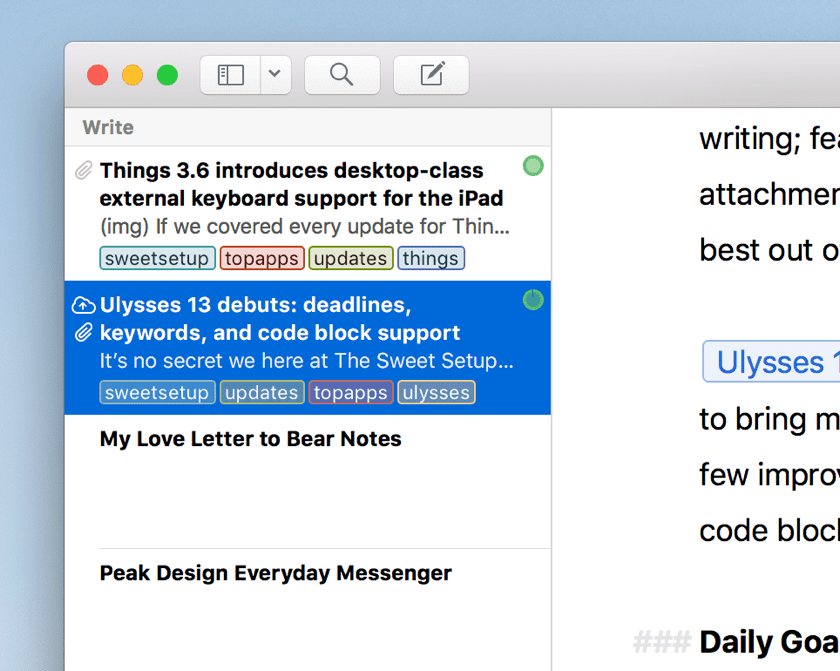Toggle the sidebar view button
The height and width of the screenshot is (671, 840).
click(x=230, y=75)
